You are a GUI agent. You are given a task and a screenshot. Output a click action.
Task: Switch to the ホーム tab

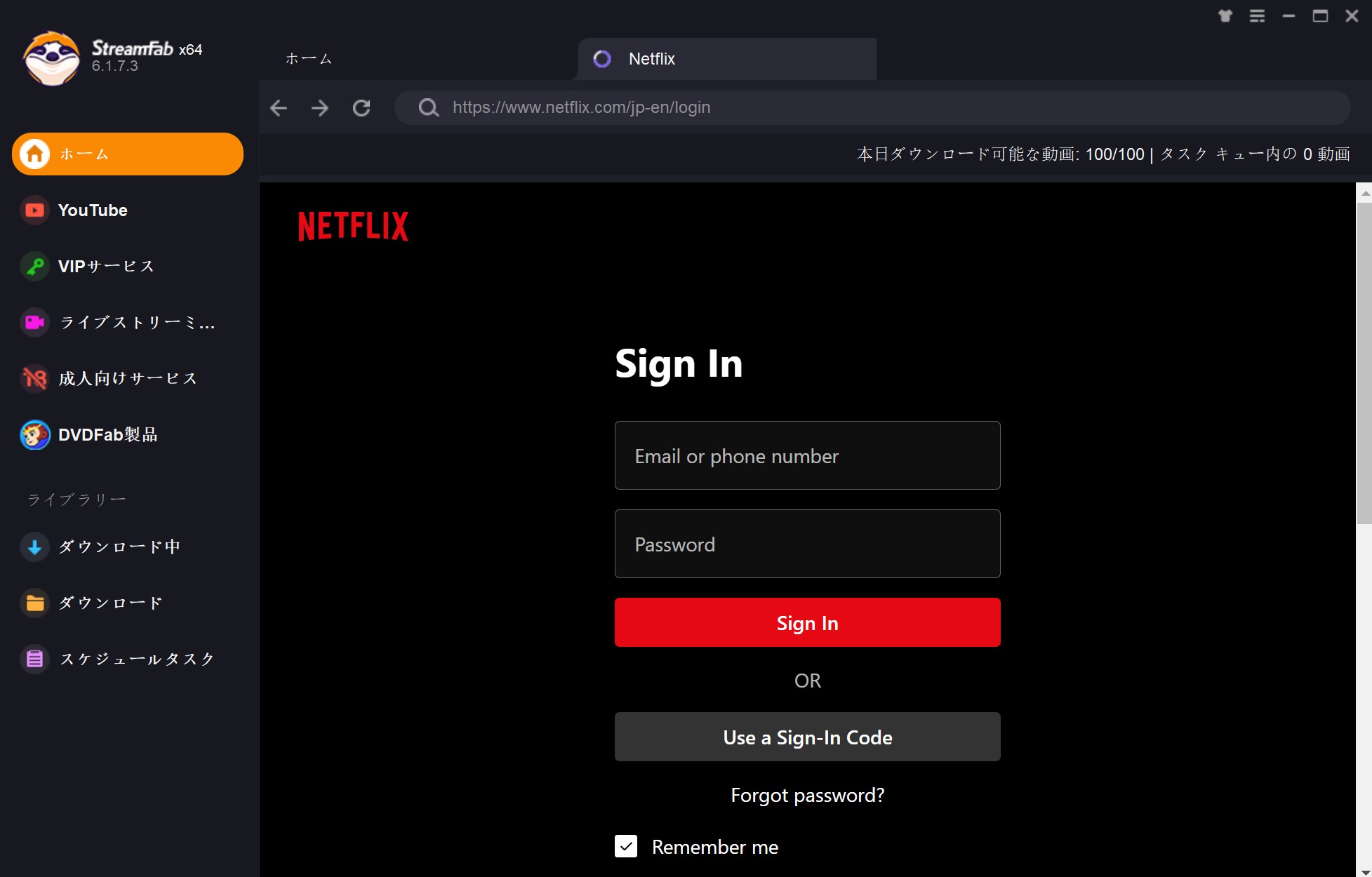[x=308, y=59]
